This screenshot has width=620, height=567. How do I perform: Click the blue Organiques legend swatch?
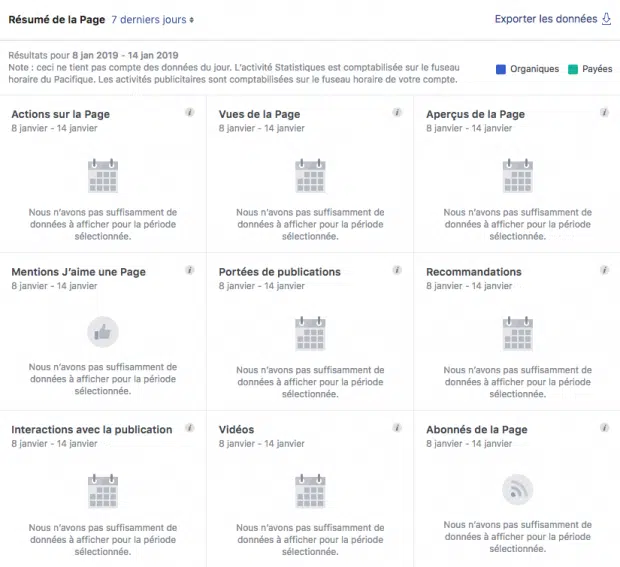(x=501, y=69)
